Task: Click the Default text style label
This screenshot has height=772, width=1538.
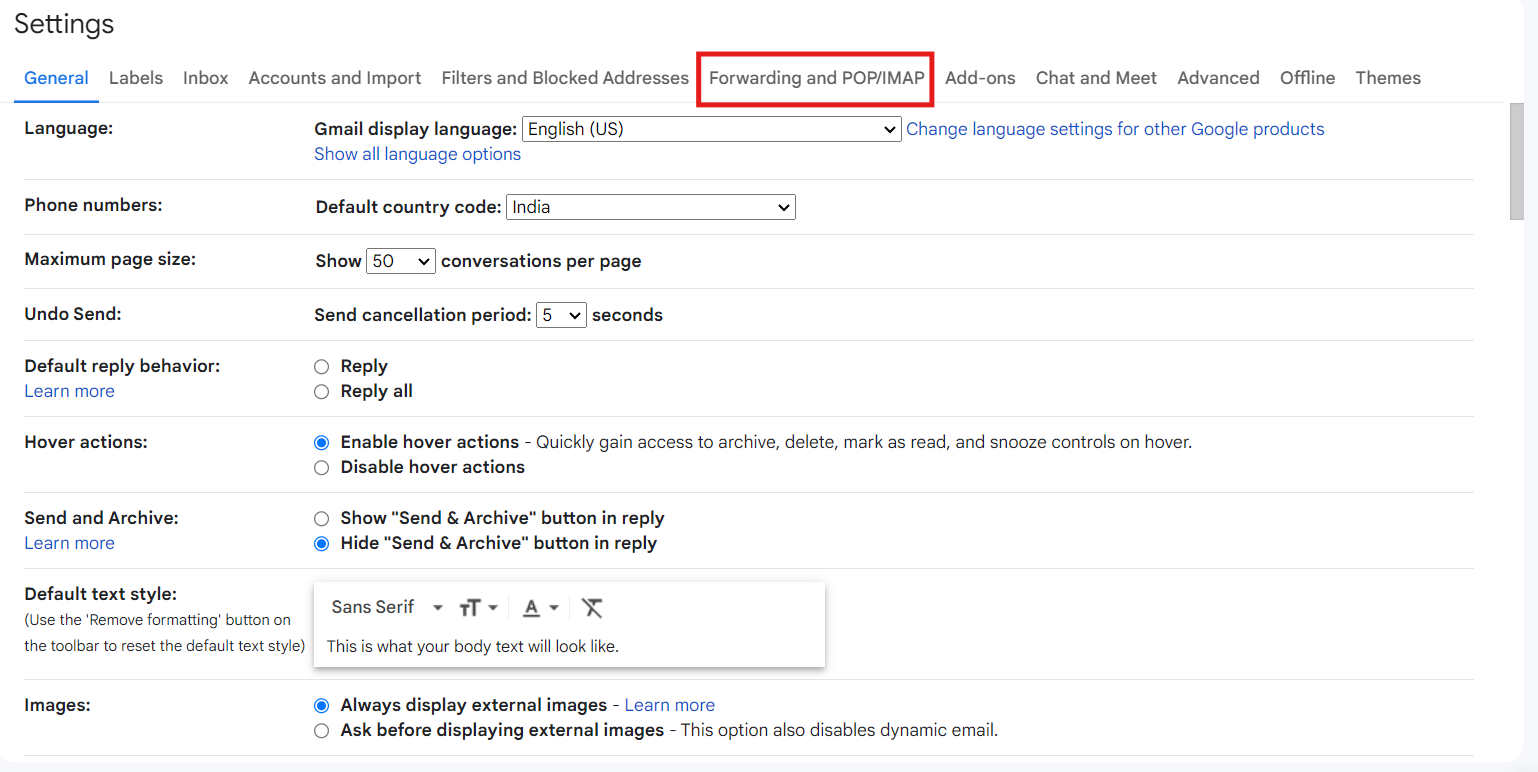Action: [100, 594]
